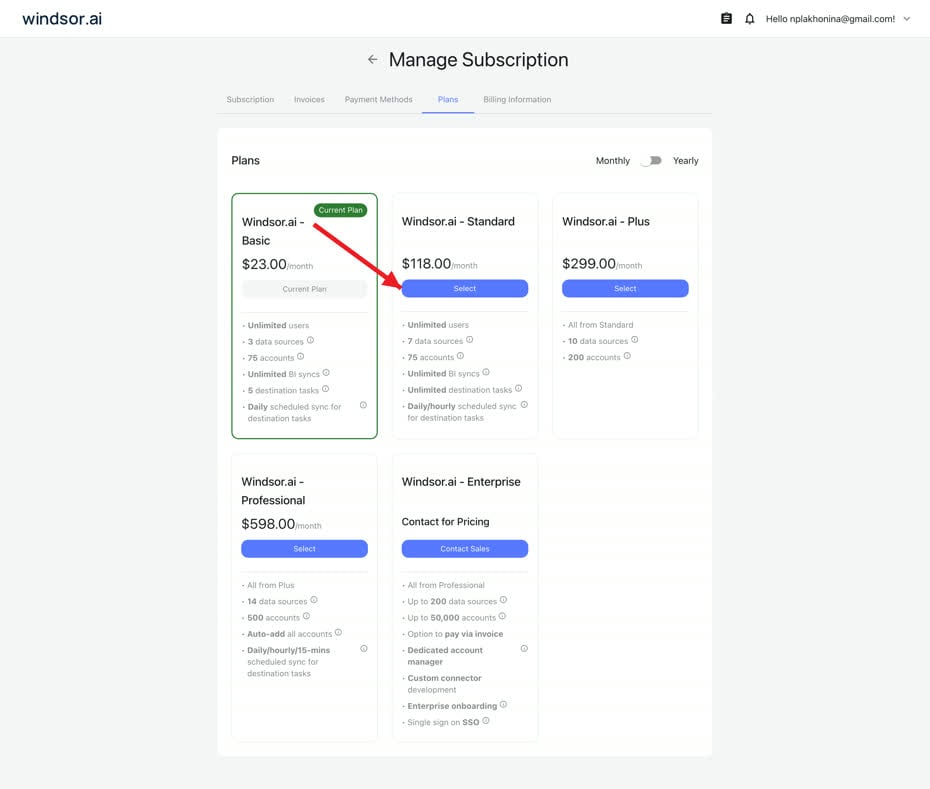Click the Monthly label
930x789 pixels.
[613, 161]
